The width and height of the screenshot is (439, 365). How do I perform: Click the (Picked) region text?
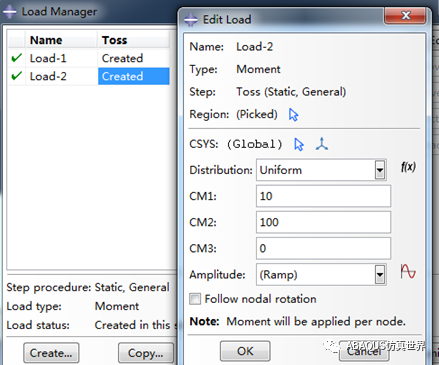coord(257,114)
